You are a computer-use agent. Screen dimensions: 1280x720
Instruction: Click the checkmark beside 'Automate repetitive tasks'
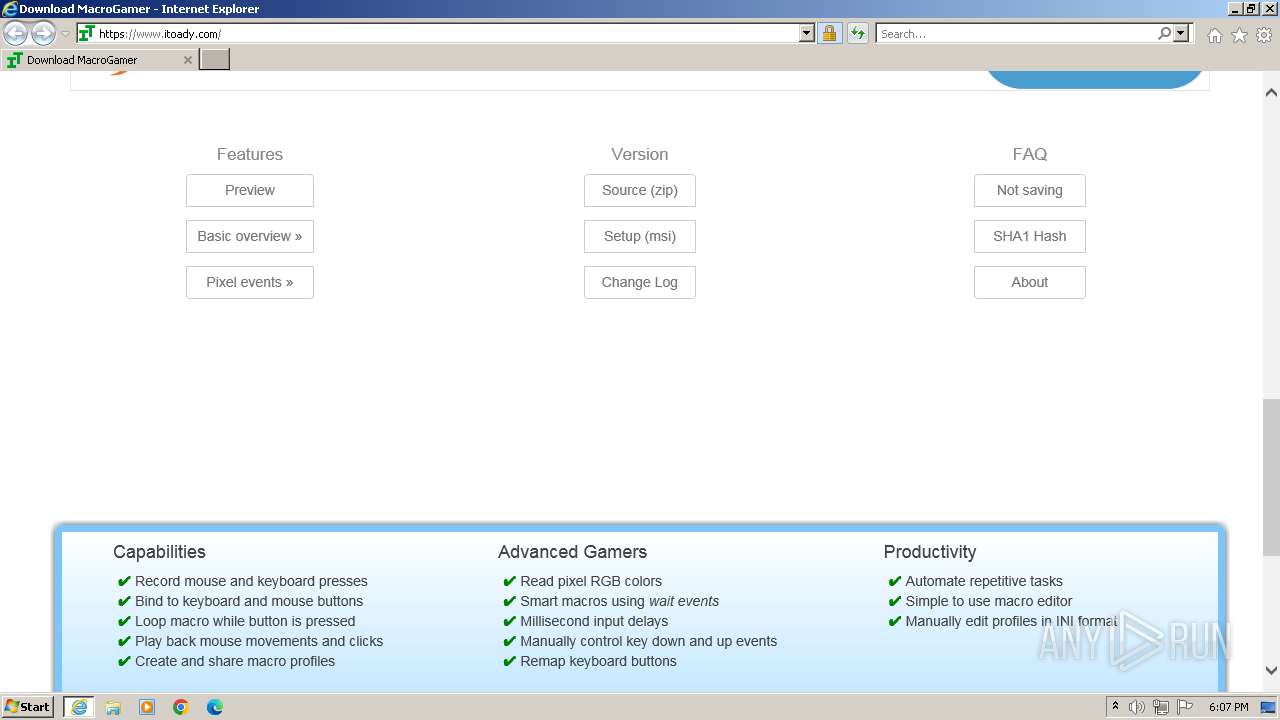coord(894,581)
